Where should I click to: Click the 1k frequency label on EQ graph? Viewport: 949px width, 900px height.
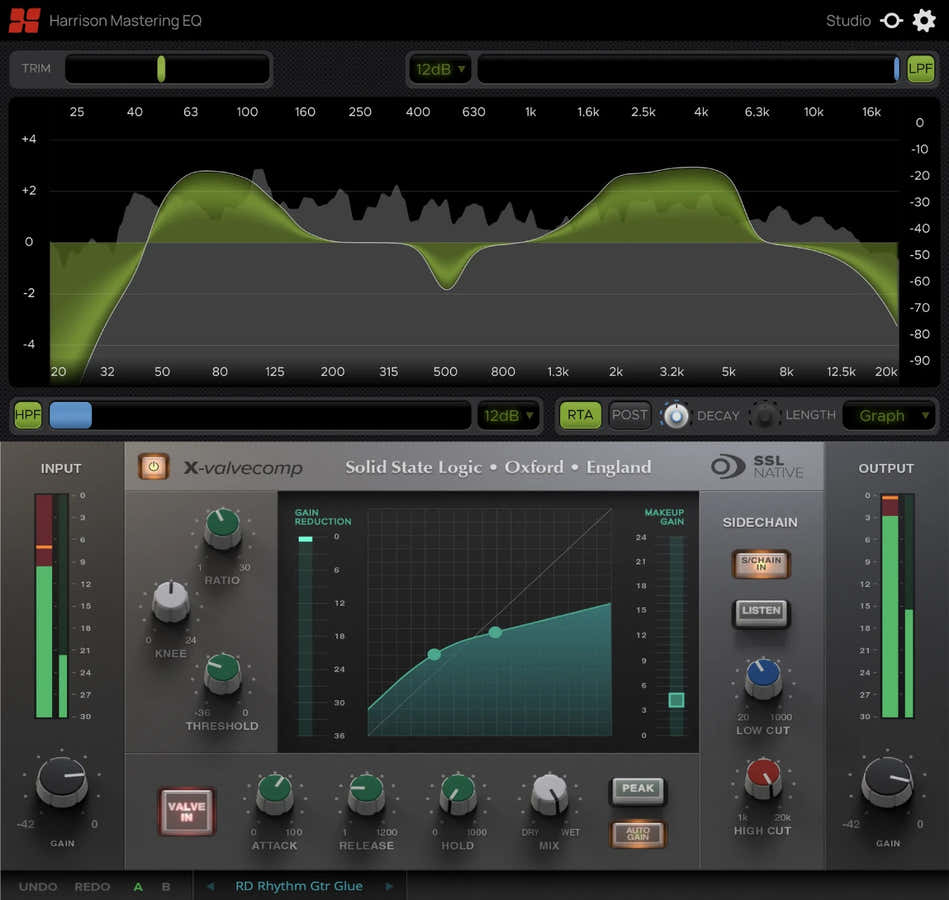click(x=531, y=112)
